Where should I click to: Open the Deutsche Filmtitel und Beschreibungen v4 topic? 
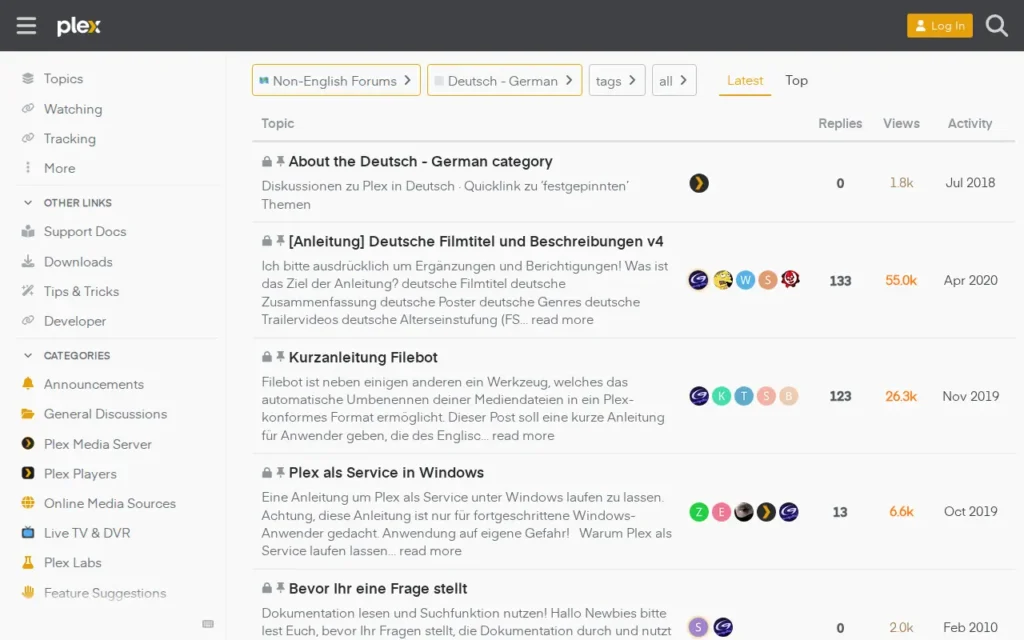(x=475, y=242)
